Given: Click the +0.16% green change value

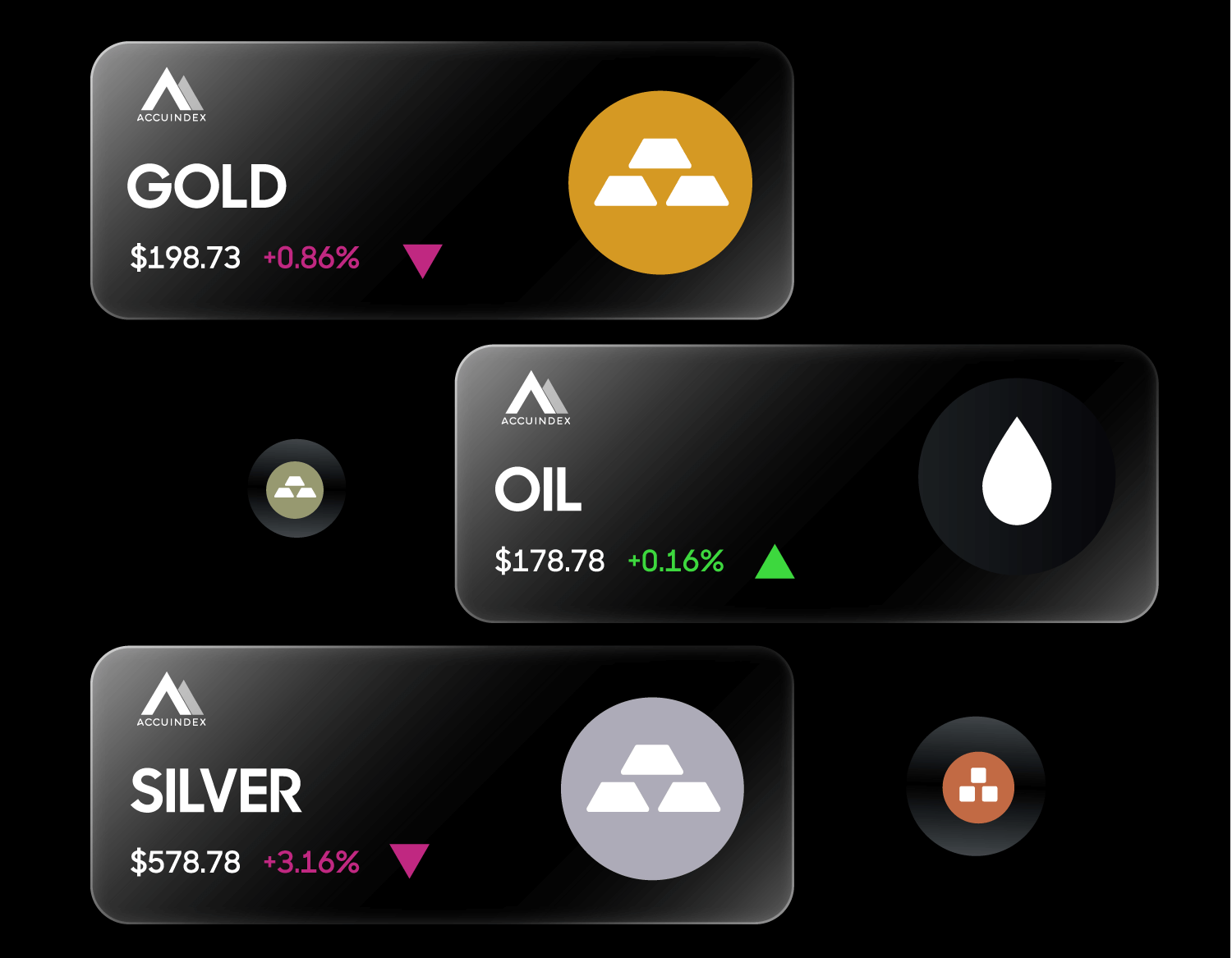Looking at the screenshot, I should (x=676, y=562).
